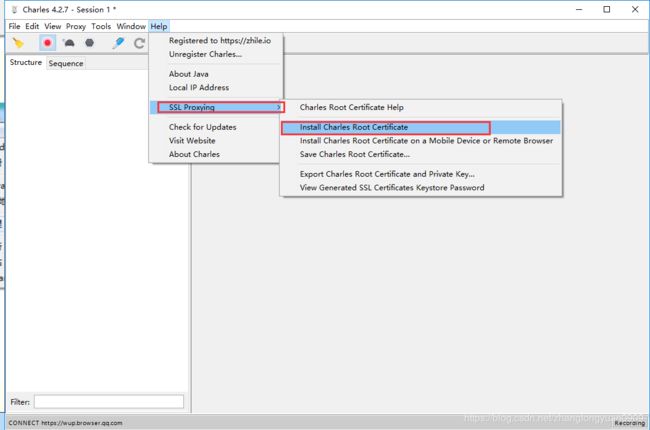Open the Proxy menu
650x430 pixels.
[x=76, y=26]
